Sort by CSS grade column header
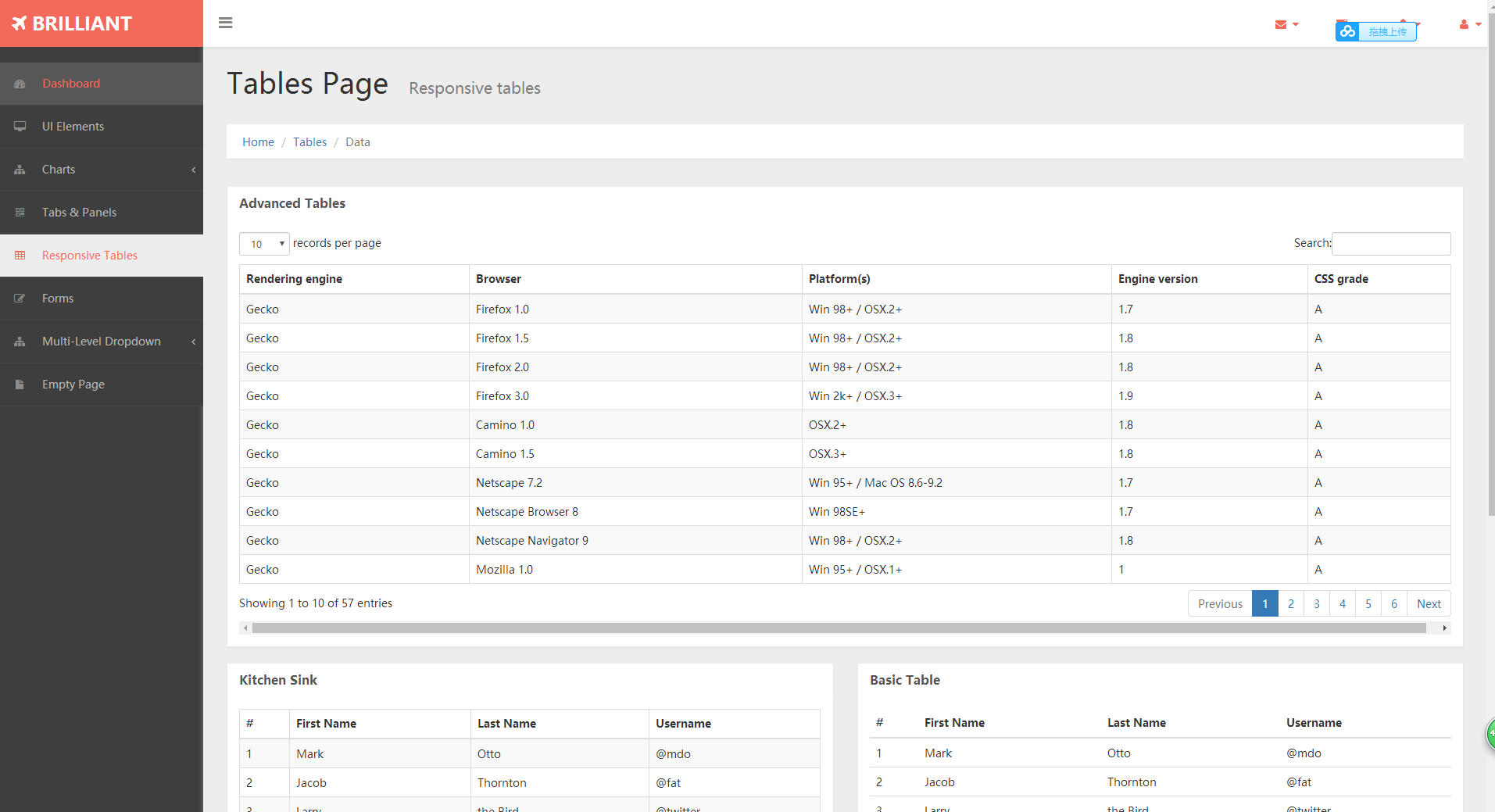This screenshot has height=812, width=1495. coord(1379,279)
